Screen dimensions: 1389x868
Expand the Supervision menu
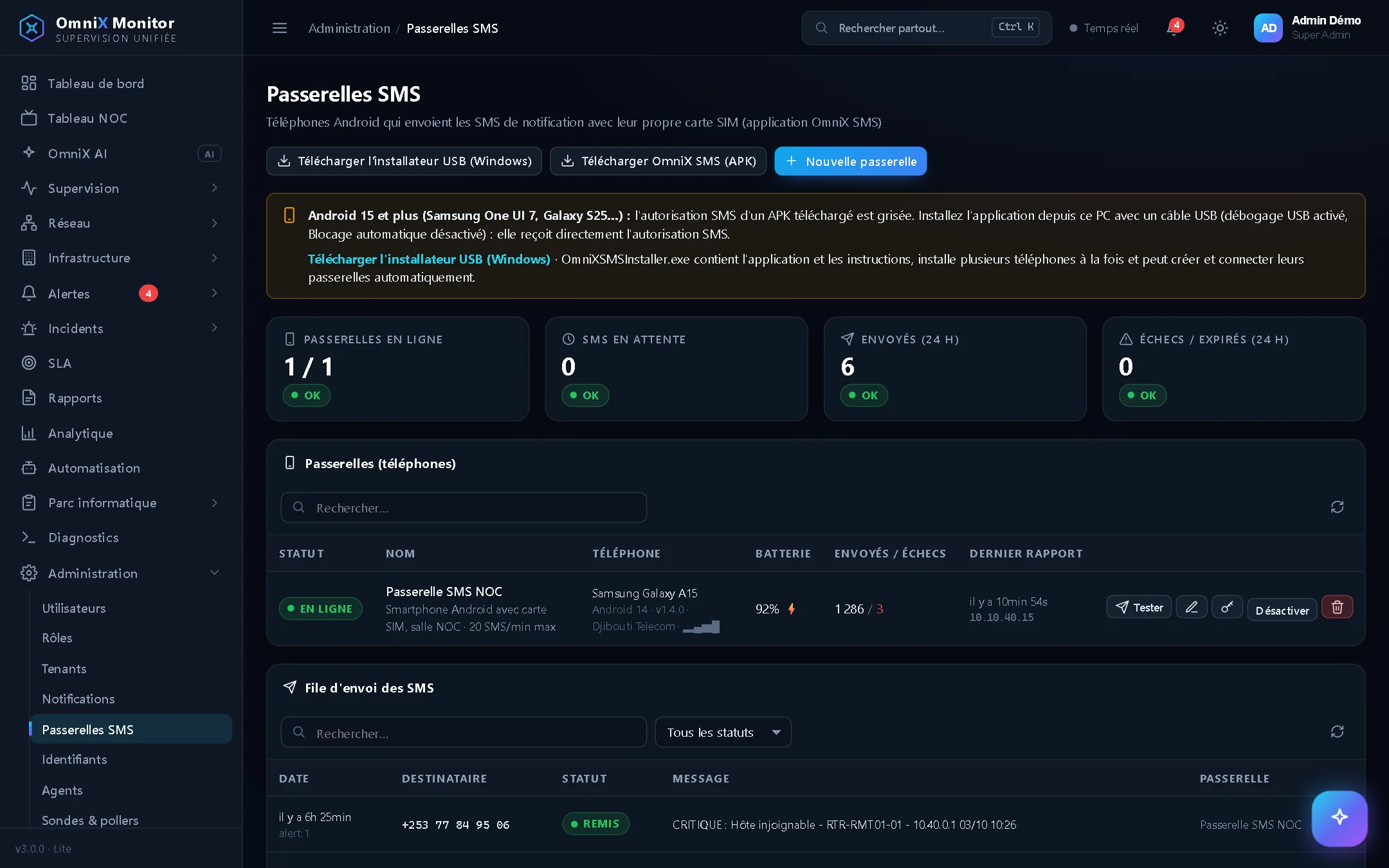tap(121, 188)
